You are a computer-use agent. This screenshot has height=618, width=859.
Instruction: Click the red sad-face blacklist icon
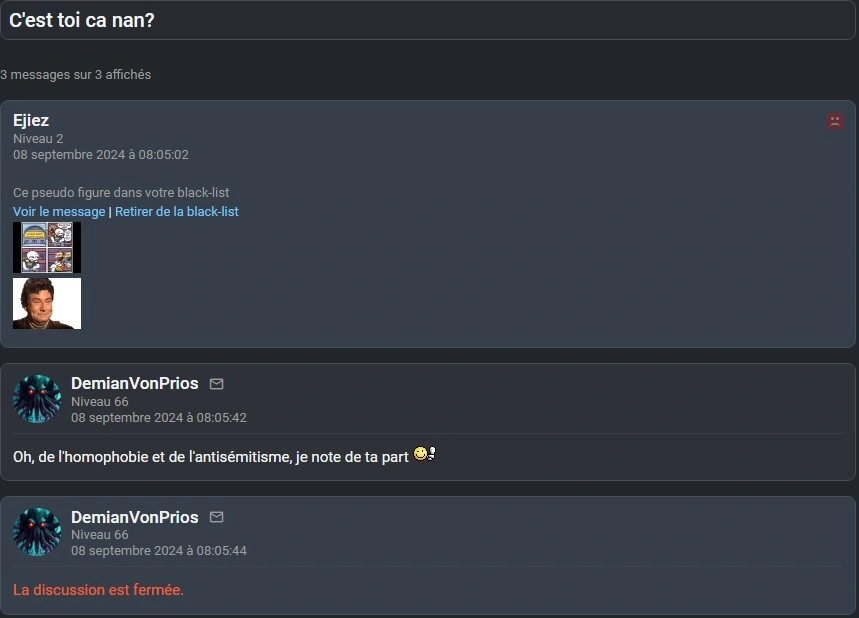[x=834, y=121]
